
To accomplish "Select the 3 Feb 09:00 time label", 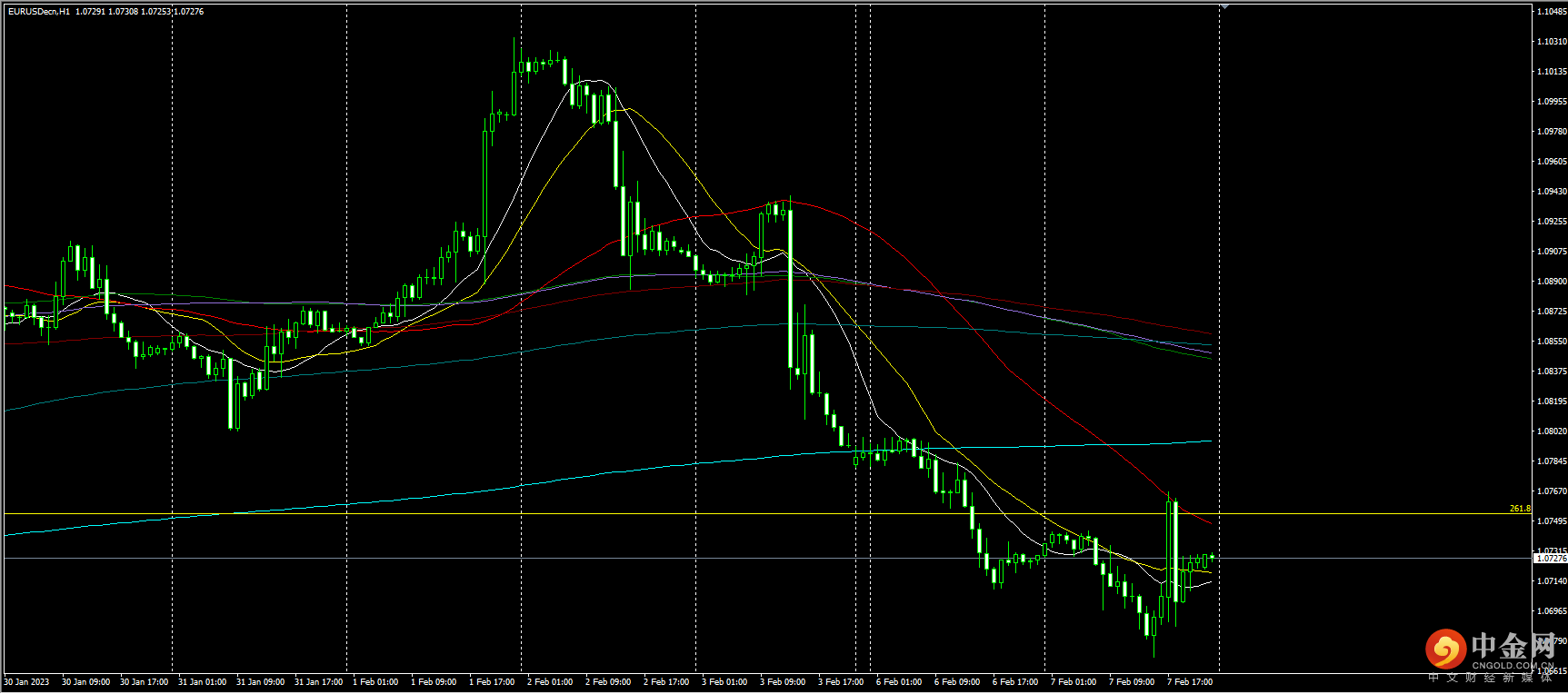I will (x=783, y=681).
